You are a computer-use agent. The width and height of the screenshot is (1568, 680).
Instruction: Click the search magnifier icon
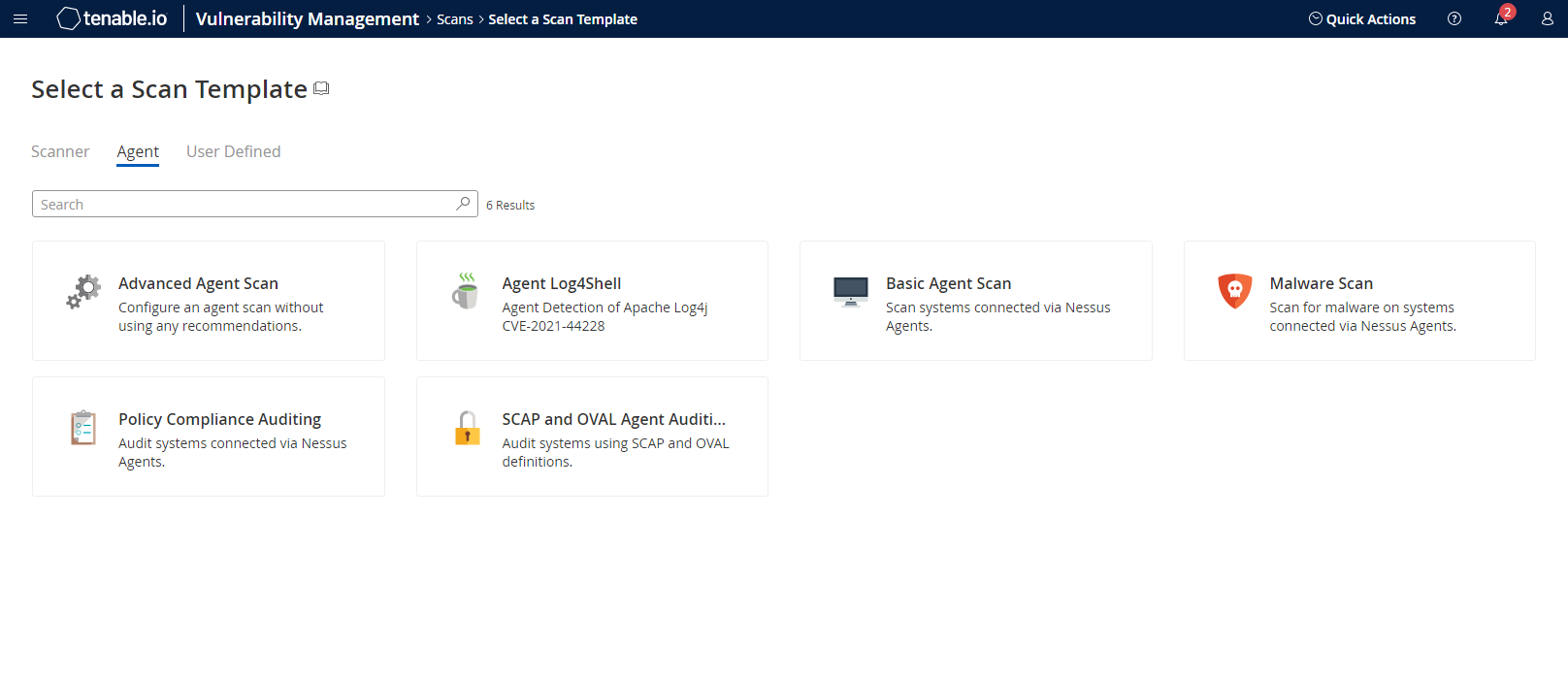click(x=463, y=204)
